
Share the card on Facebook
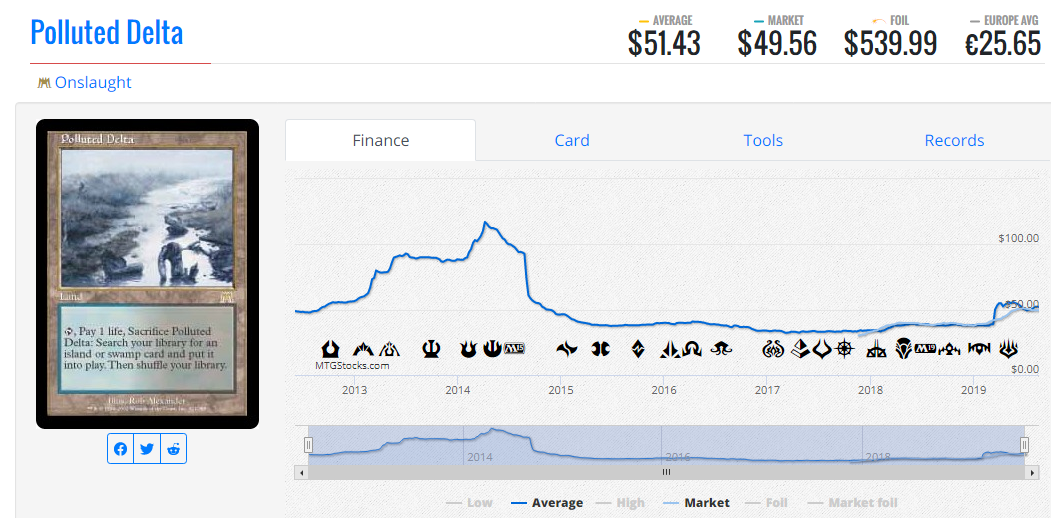point(121,449)
